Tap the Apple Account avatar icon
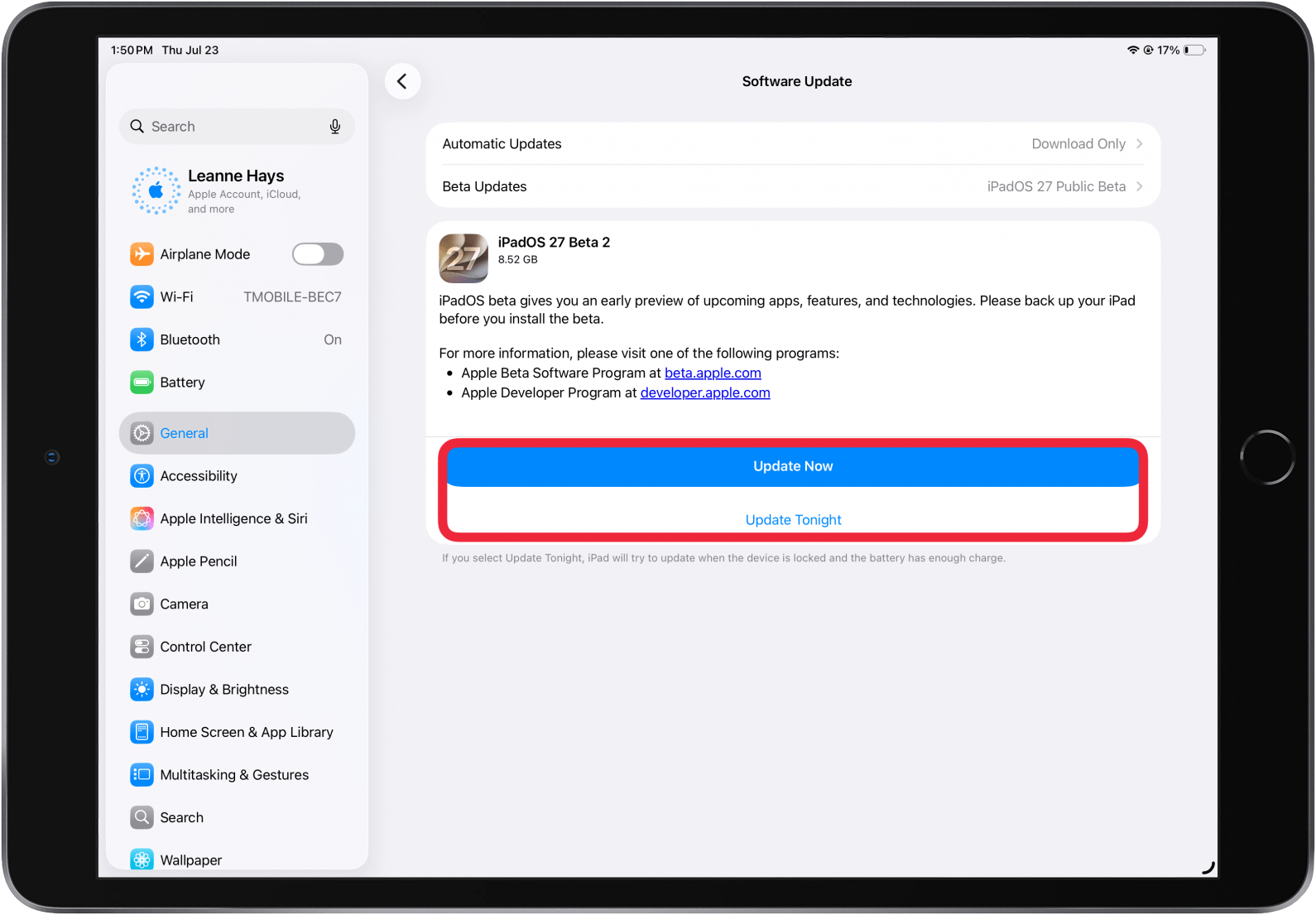Viewport: 1316px width, 915px height. 156,190
